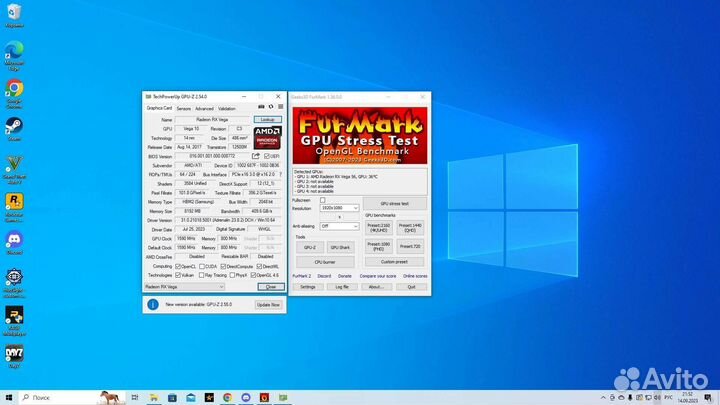
Task: Switch to the Advanced tab in GPU-Z
Action: (204, 108)
